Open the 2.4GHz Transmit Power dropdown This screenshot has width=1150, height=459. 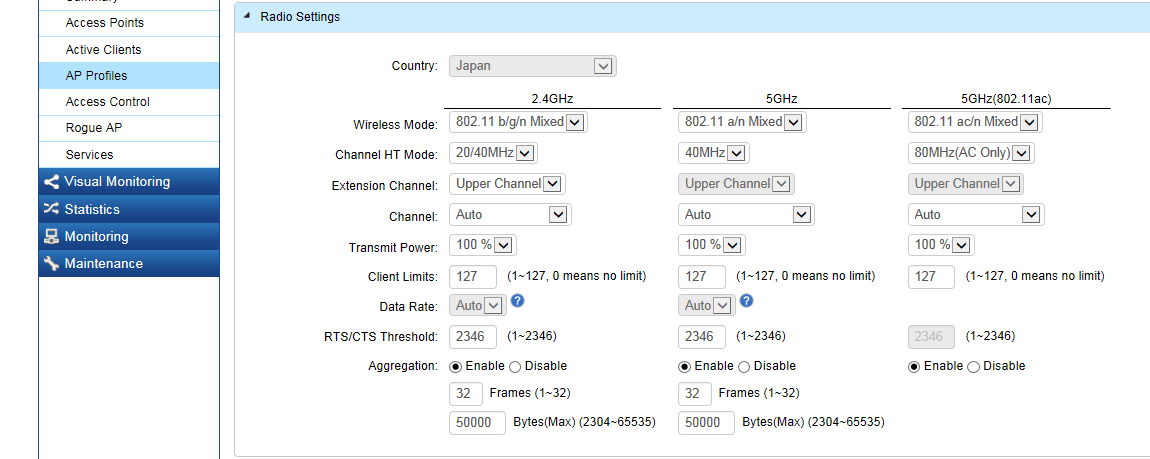tap(483, 245)
